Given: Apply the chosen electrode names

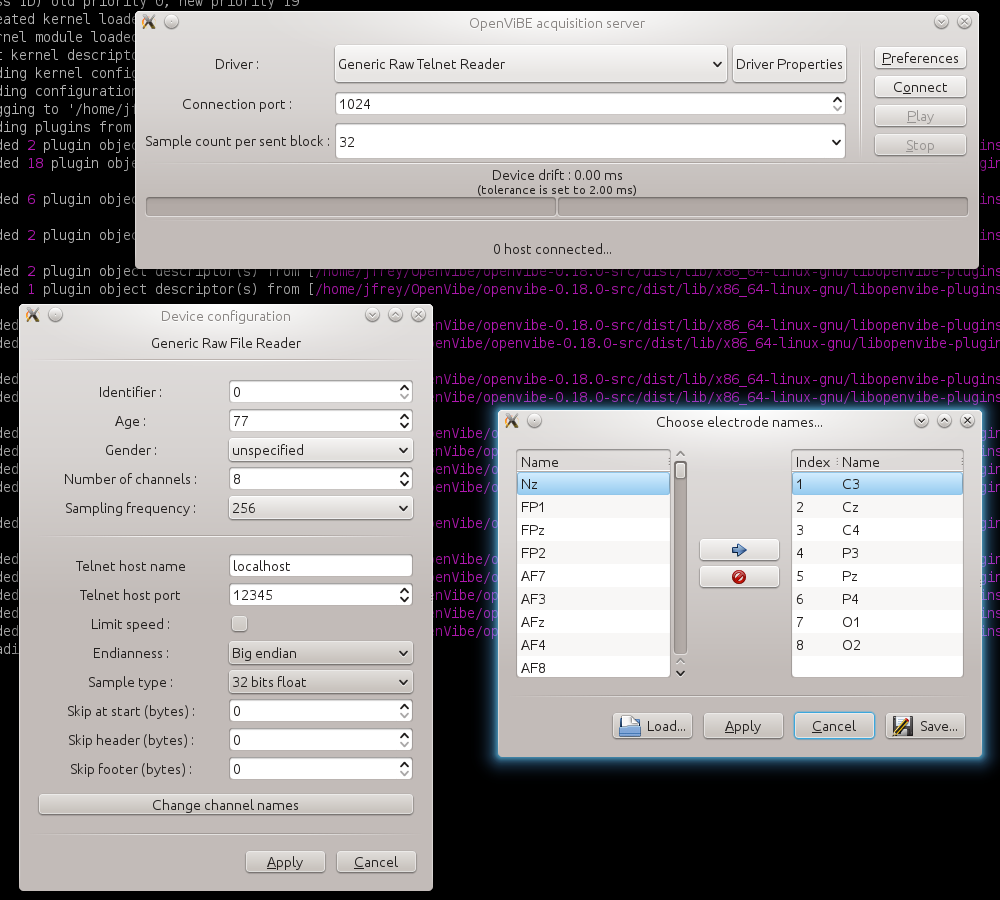Looking at the screenshot, I should (x=743, y=726).
